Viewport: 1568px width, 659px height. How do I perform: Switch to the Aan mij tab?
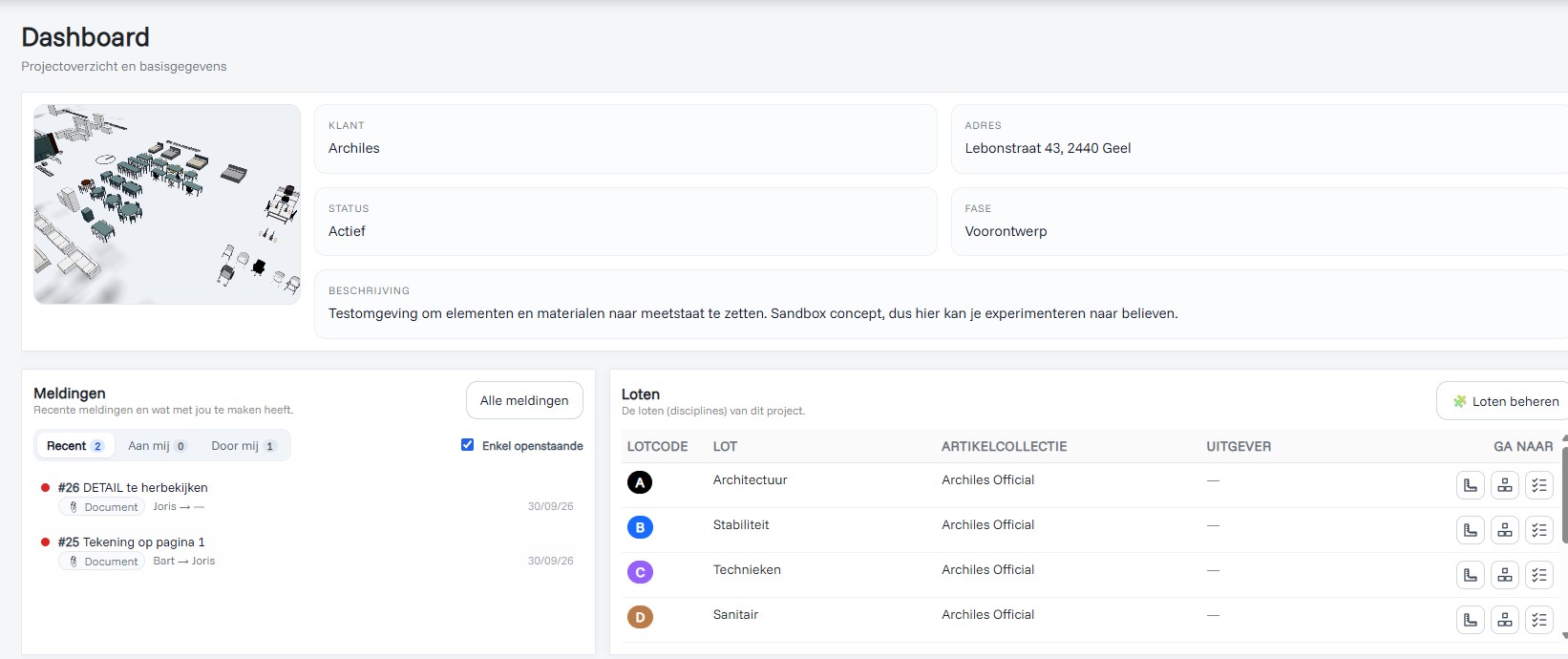coord(158,446)
